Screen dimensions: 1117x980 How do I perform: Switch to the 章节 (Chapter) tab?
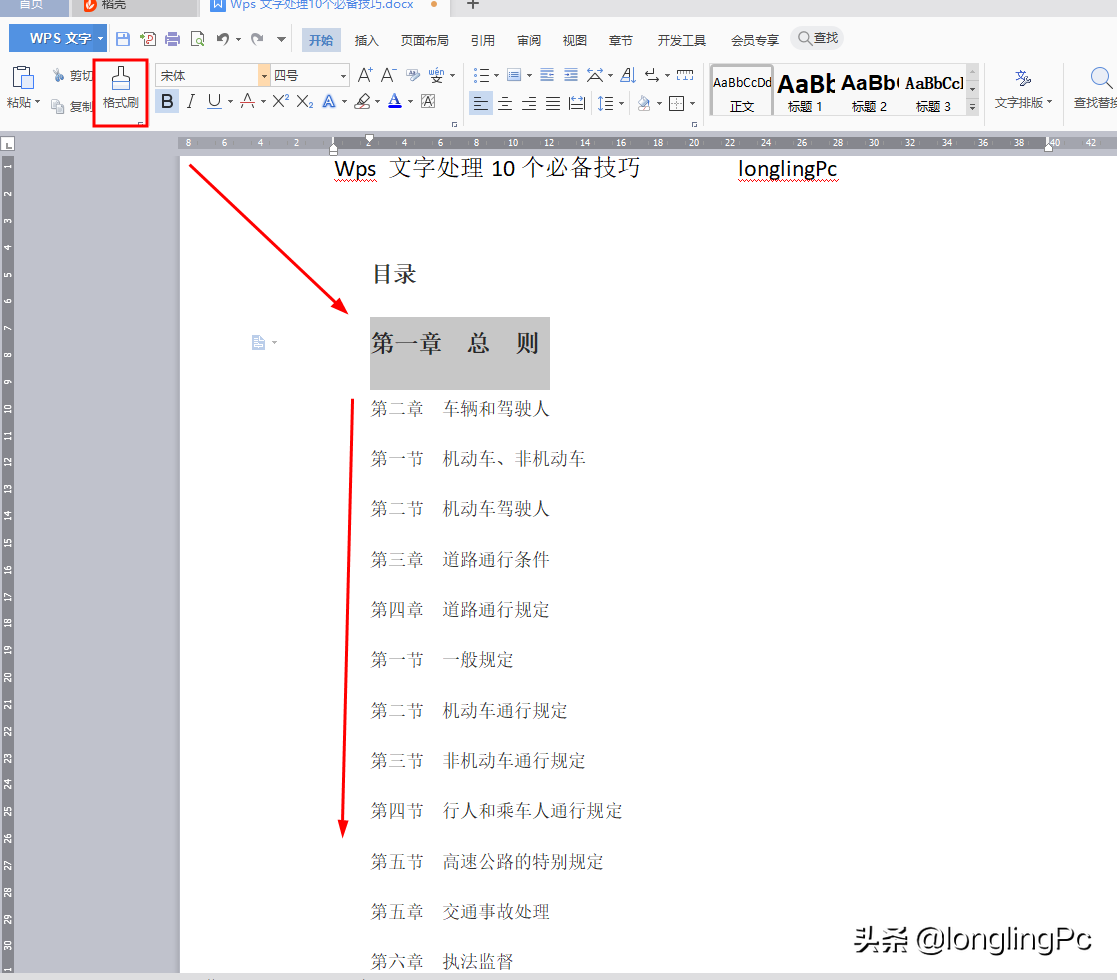point(620,41)
